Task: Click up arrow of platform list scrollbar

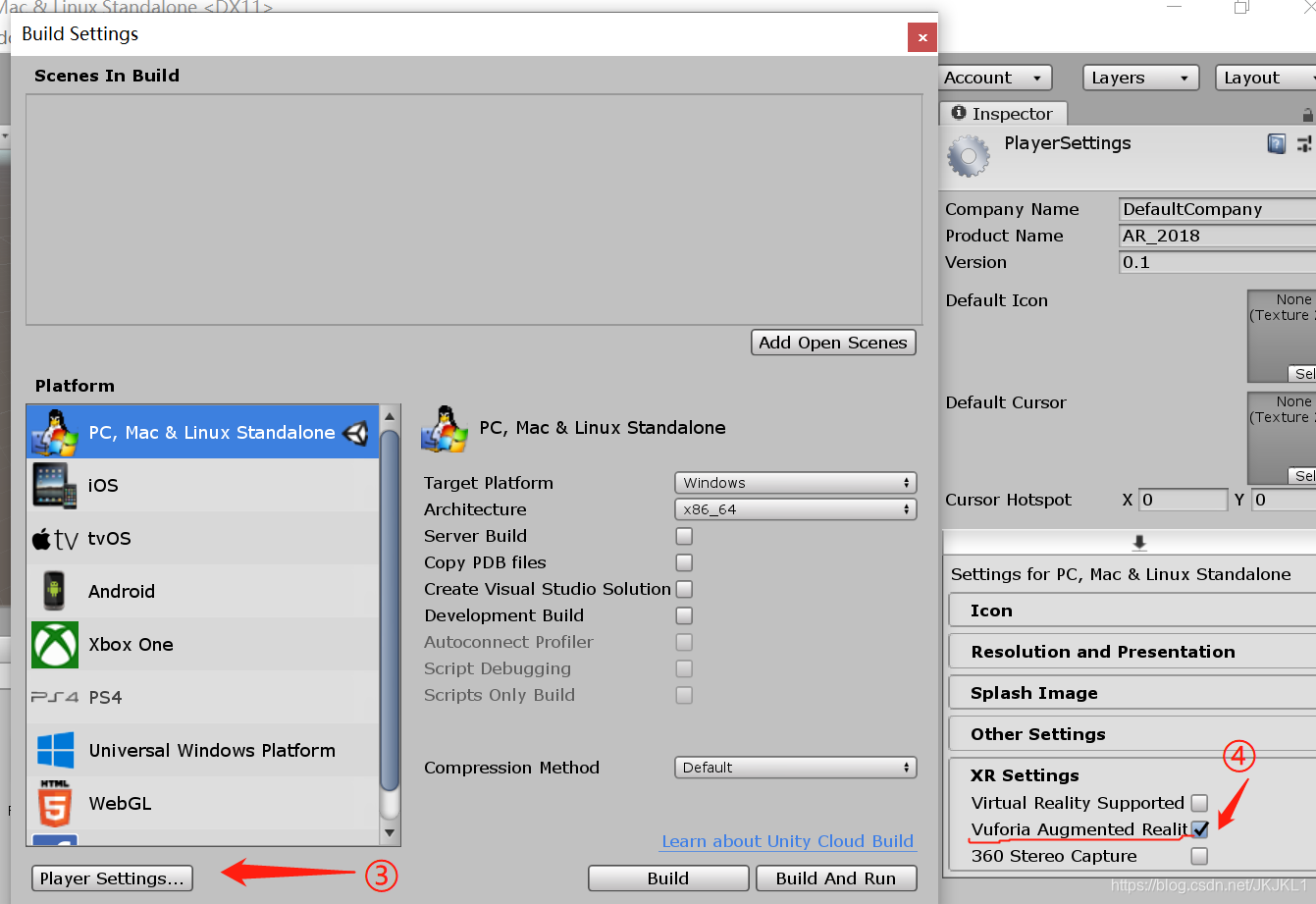Action: (390, 415)
